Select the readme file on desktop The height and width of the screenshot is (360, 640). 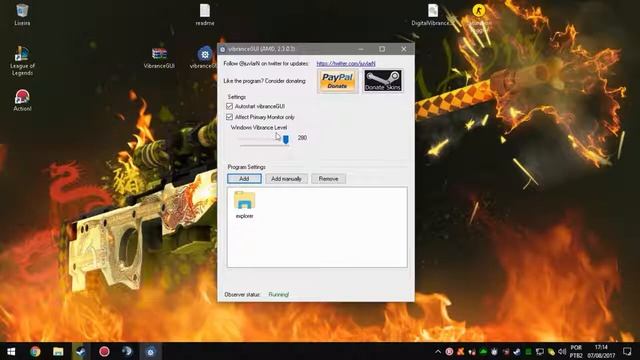coord(205,15)
